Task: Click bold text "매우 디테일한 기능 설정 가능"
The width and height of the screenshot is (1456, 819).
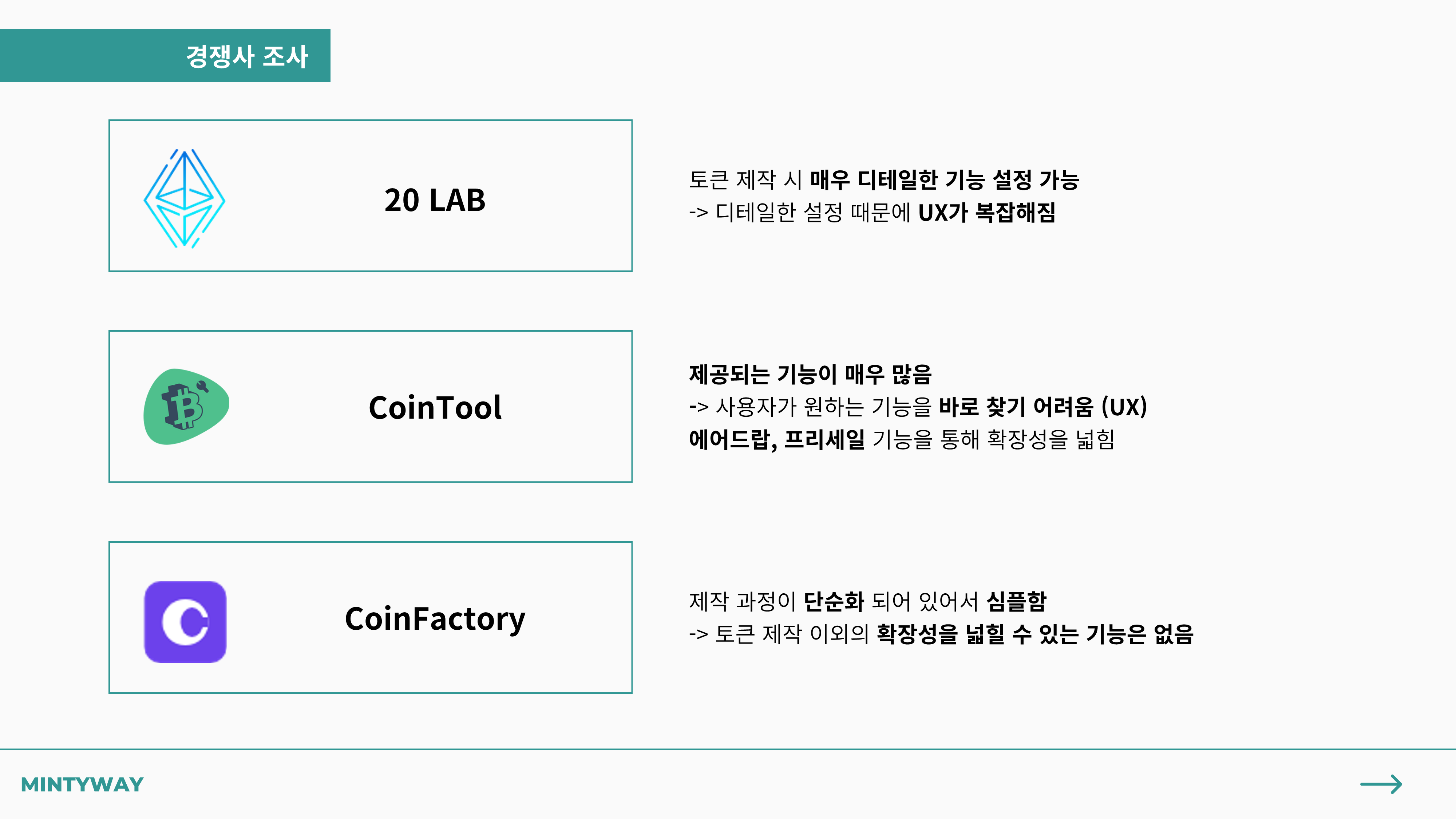Action: [x=945, y=180]
